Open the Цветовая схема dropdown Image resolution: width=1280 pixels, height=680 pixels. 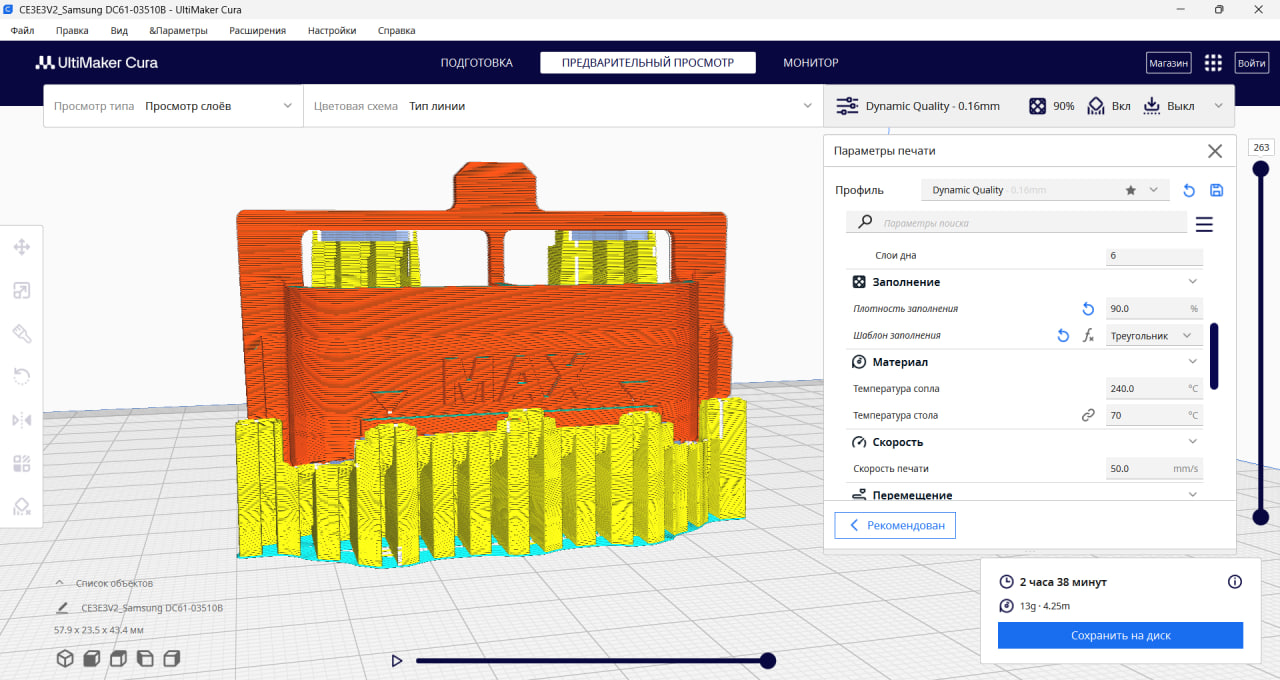[563, 106]
